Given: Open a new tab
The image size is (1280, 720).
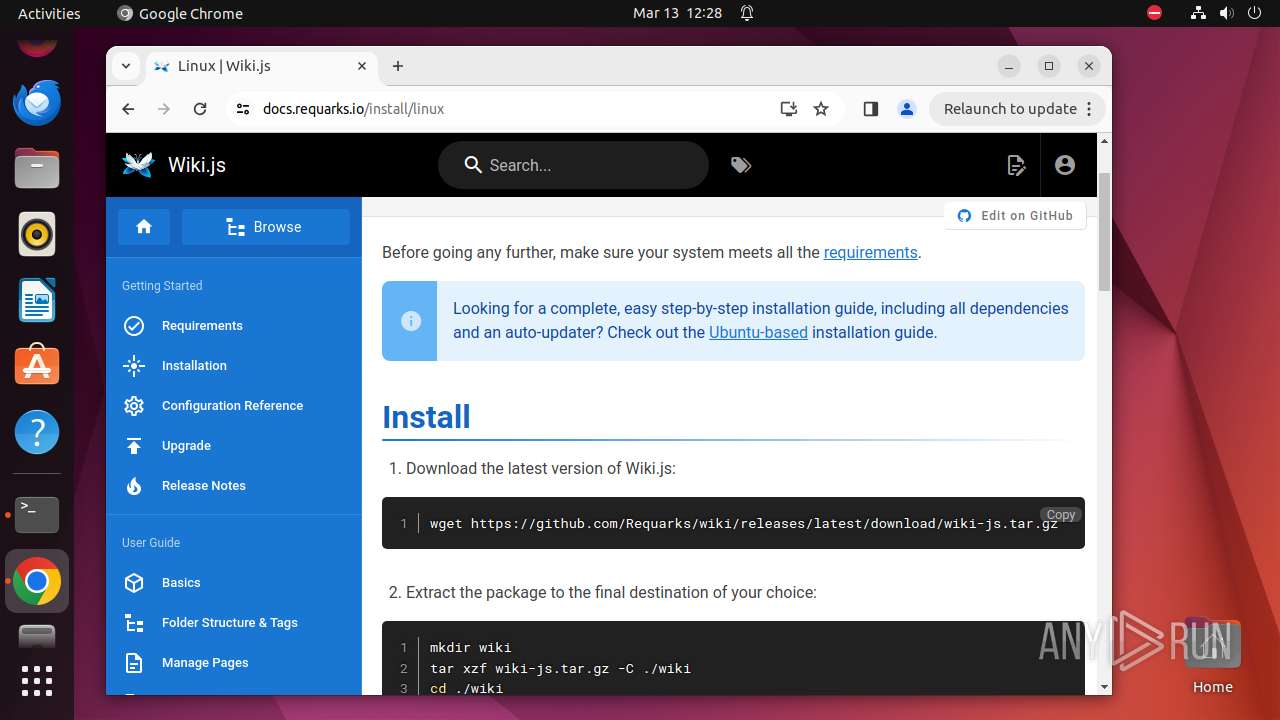Looking at the screenshot, I should (x=398, y=66).
